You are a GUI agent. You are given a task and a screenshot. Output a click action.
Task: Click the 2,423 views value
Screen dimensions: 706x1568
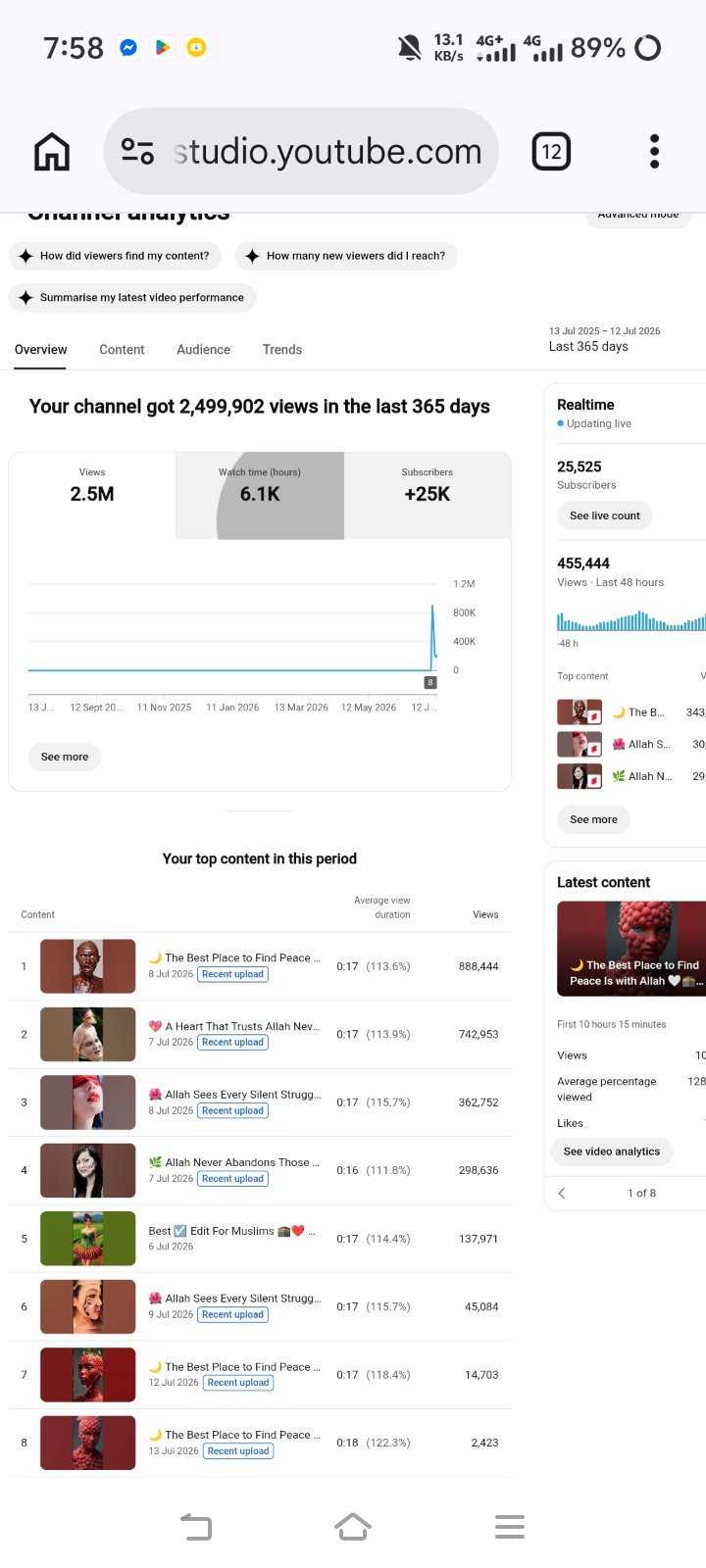(x=484, y=1443)
